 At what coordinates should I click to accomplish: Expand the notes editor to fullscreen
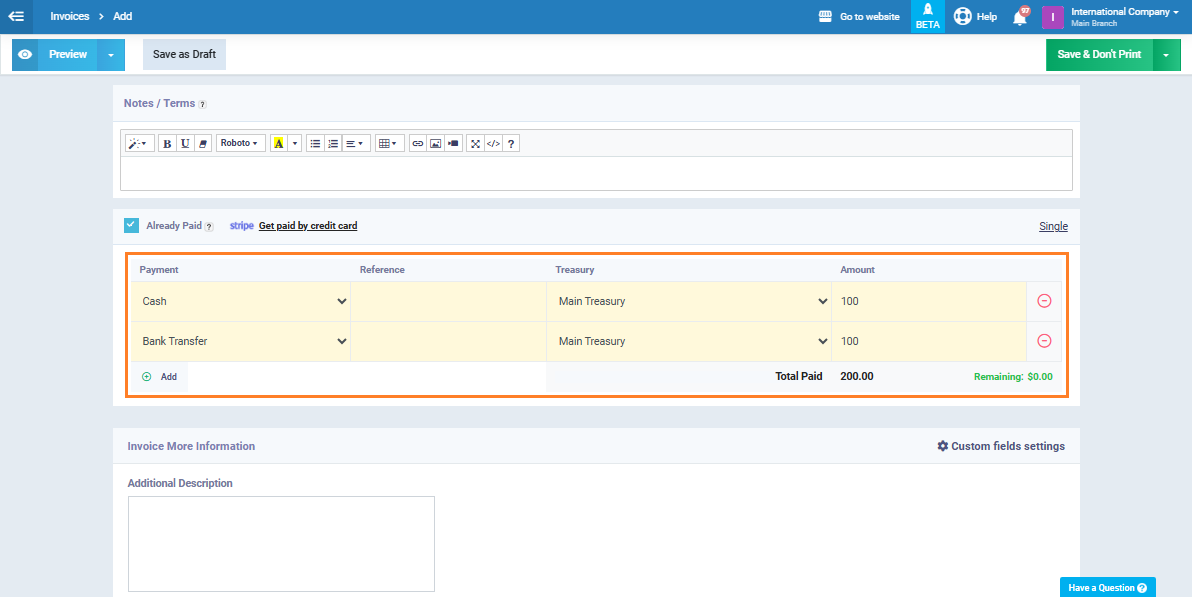tap(475, 144)
